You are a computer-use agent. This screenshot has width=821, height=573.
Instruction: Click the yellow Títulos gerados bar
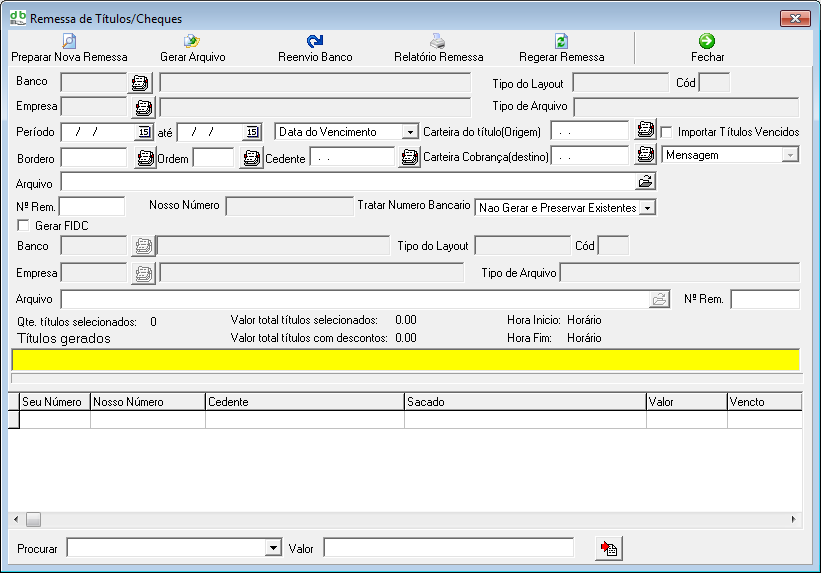(406, 360)
